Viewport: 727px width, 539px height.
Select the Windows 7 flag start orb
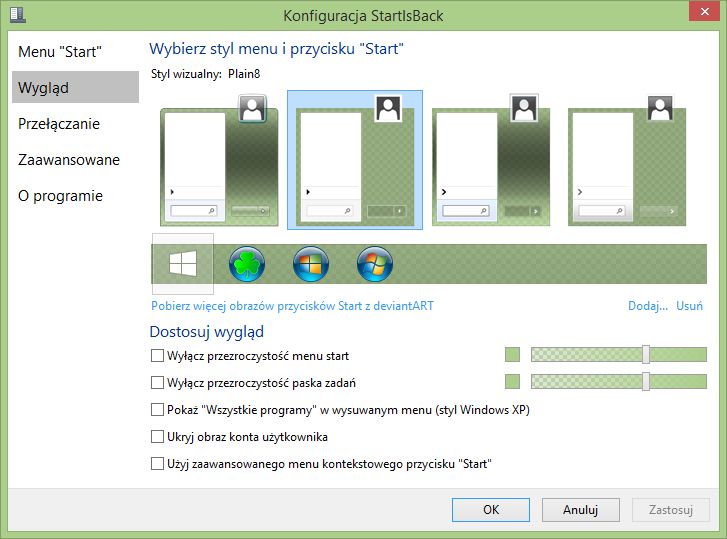(x=375, y=264)
